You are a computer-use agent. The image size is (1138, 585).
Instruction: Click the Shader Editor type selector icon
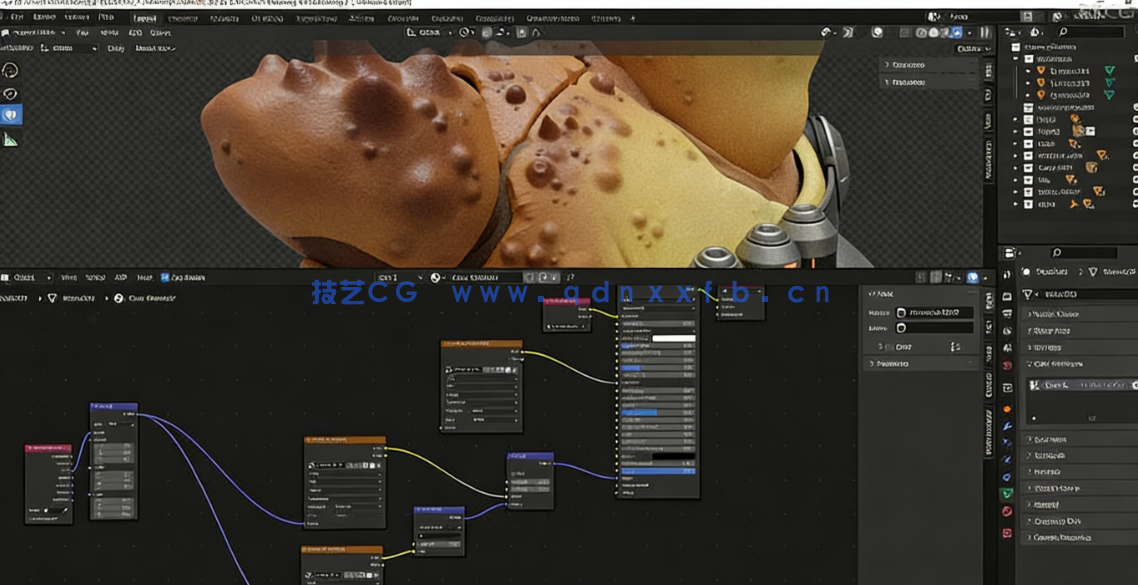click(8, 278)
